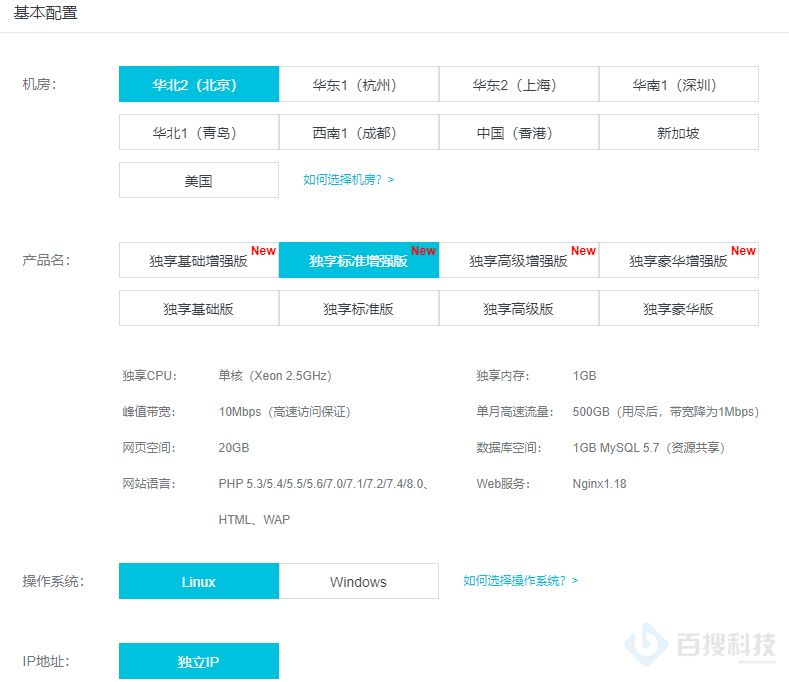The width and height of the screenshot is (789, 682).
Task: Click the 数据库空间: spec label
Action: [x=509, y=448]
